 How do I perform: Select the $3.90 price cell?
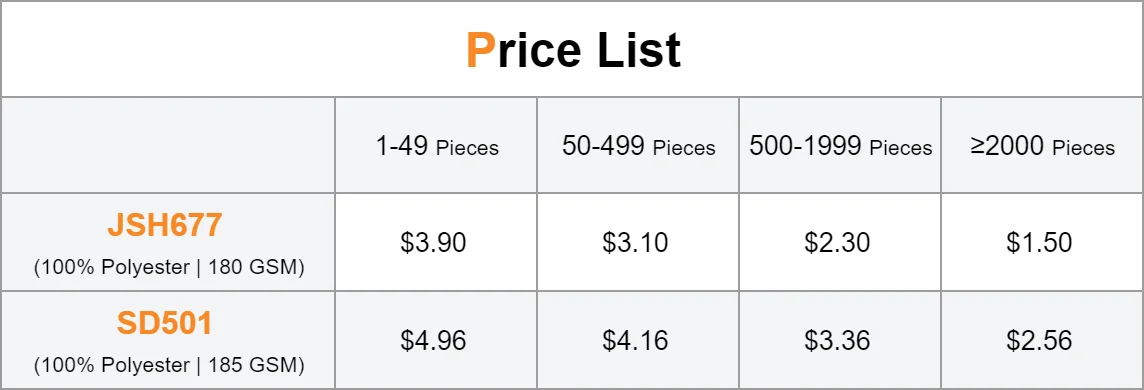coord(436,242)
